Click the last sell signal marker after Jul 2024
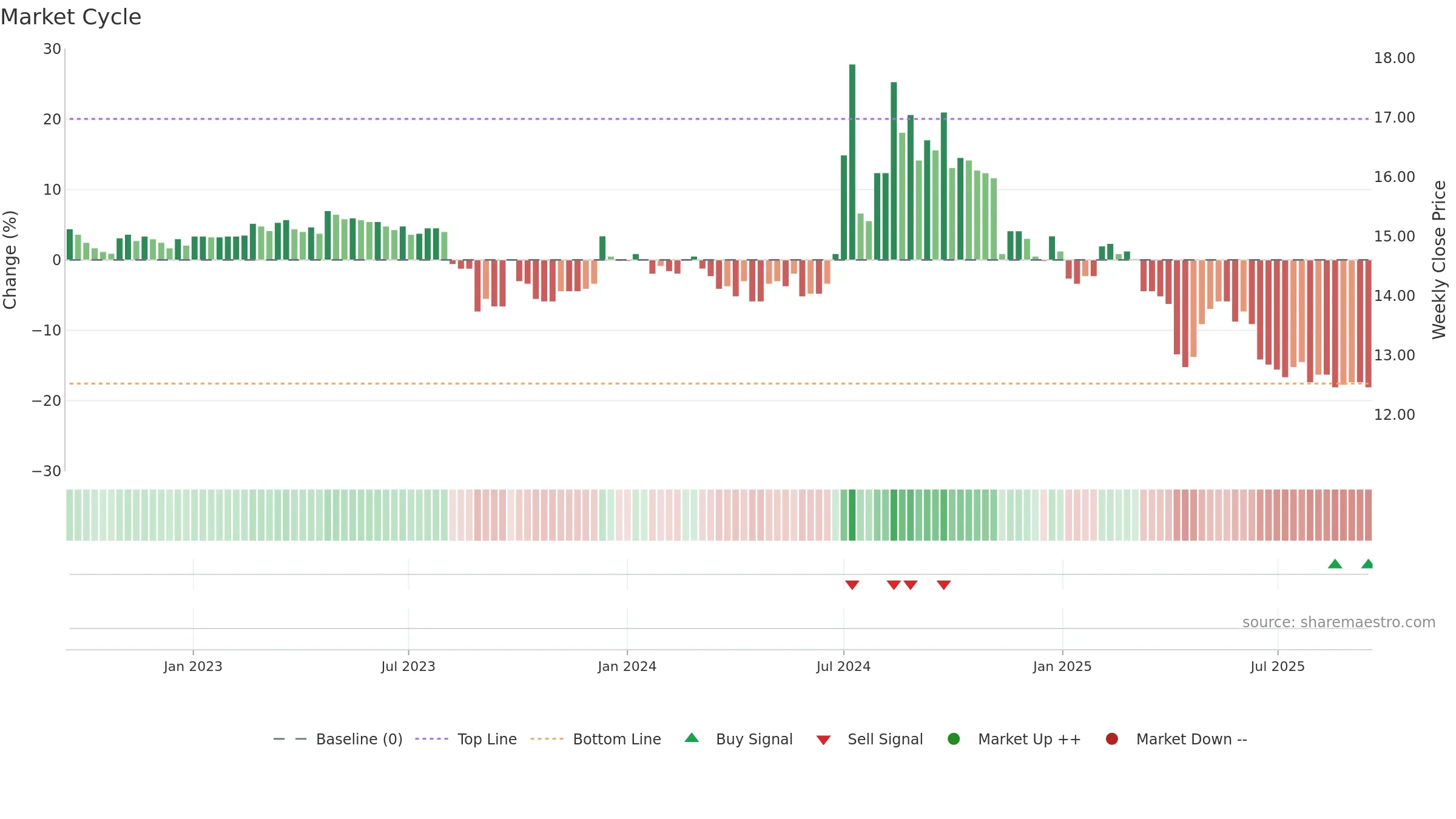1456x819 pixels. [x=943, y=585]
